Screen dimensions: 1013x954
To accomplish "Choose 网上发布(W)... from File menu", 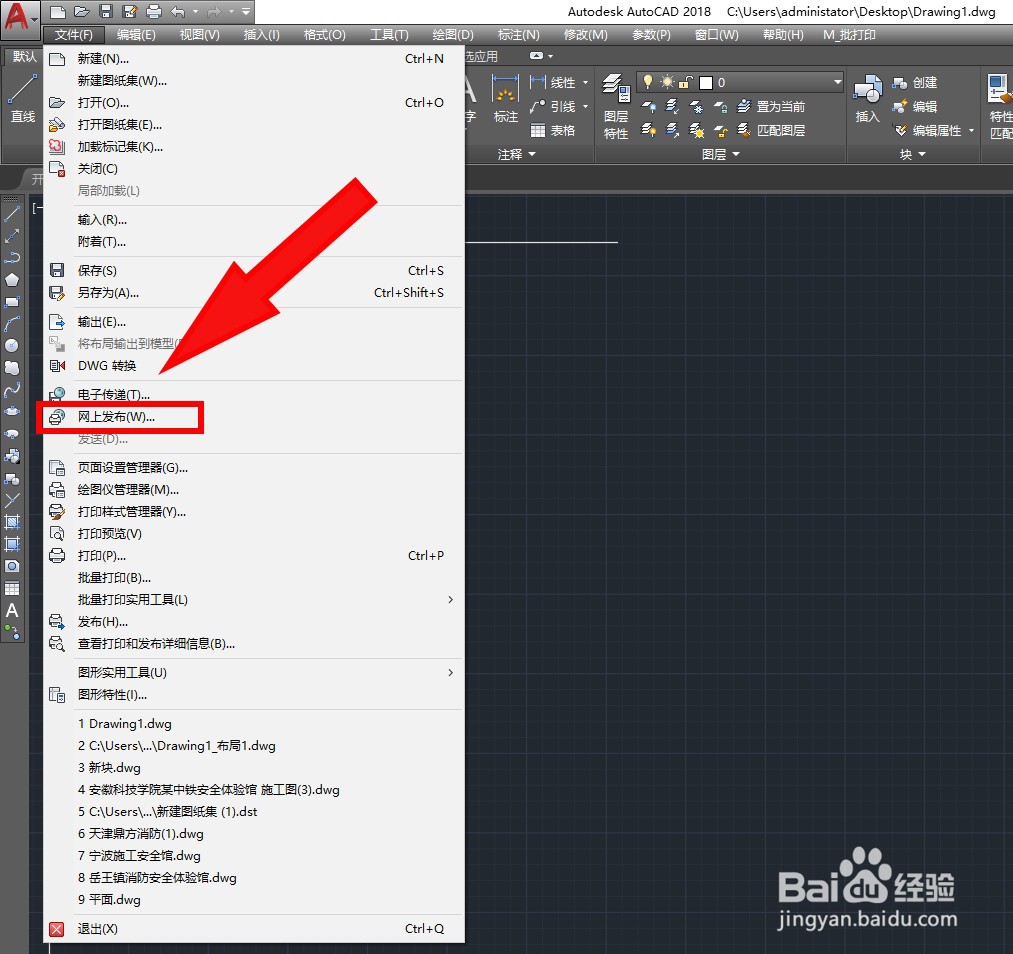I will click(254, 417).
